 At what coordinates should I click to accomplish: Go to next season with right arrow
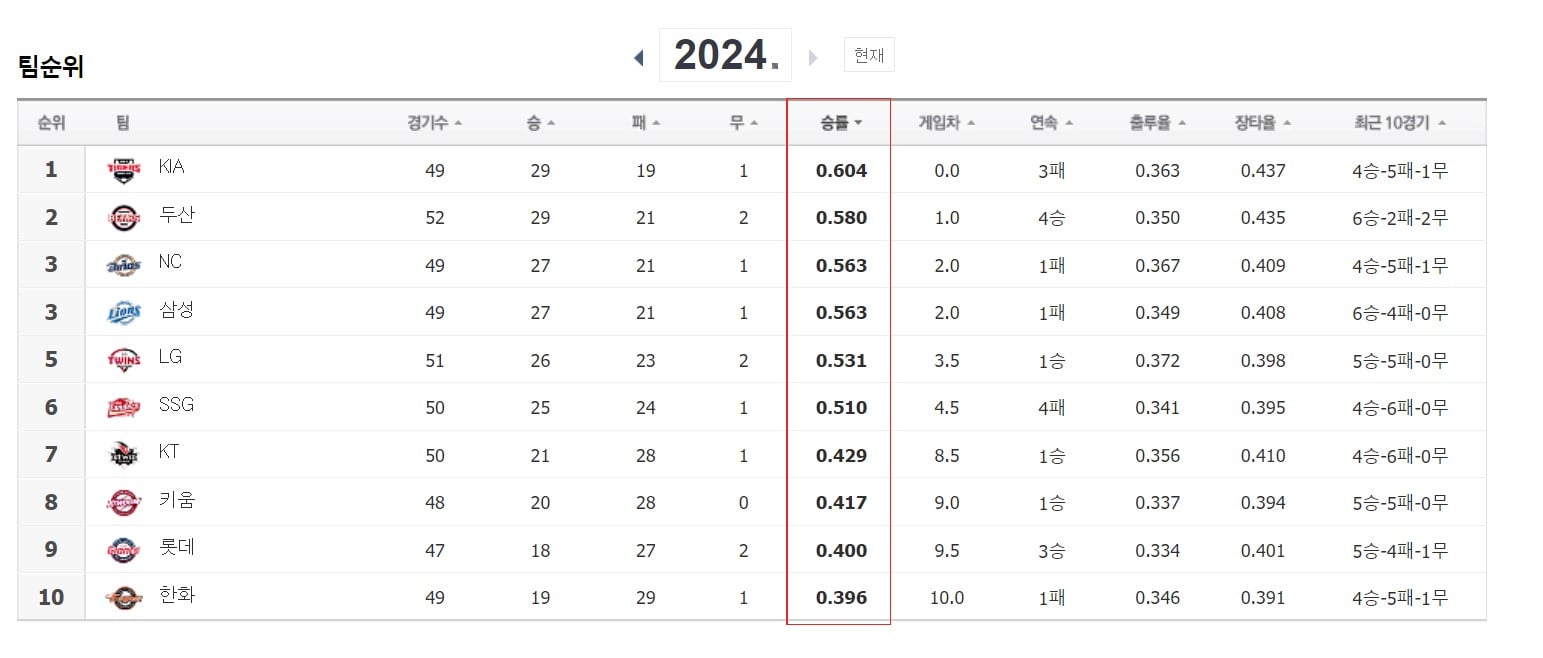point(813,58)
